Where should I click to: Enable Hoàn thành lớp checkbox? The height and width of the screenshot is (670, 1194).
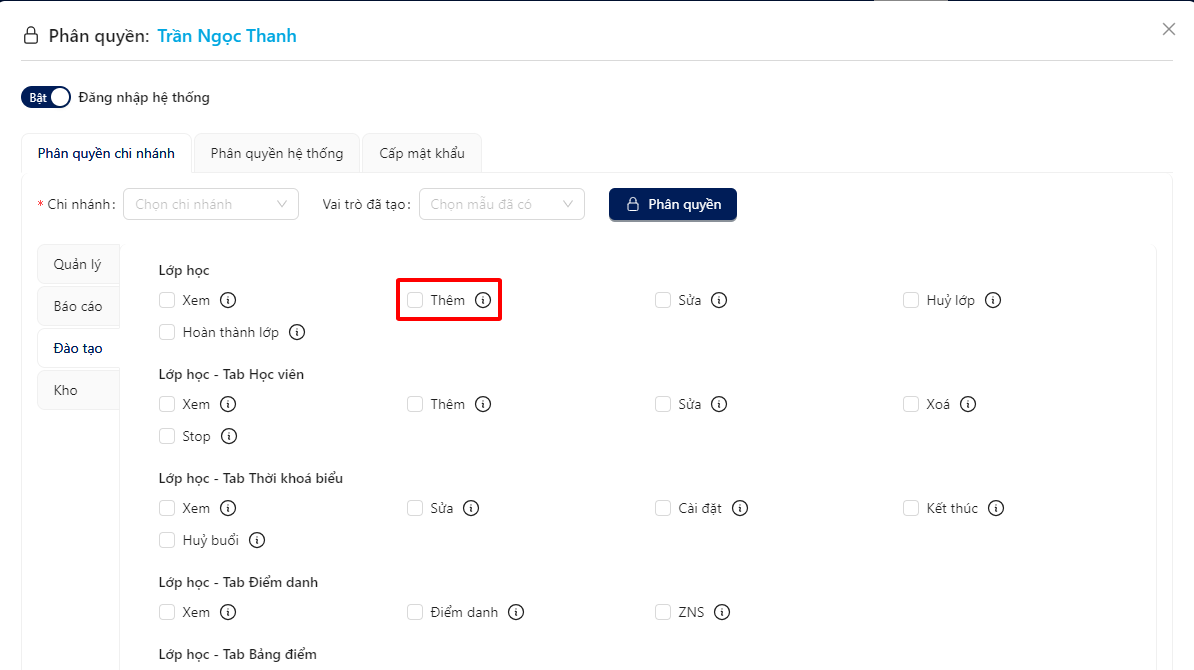coord(167,332)
